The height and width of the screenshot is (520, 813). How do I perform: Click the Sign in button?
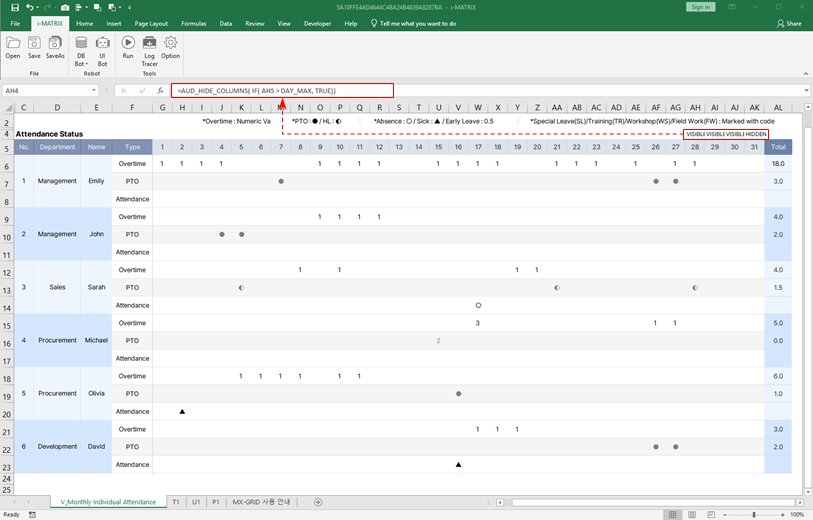(x=700, y=7)
